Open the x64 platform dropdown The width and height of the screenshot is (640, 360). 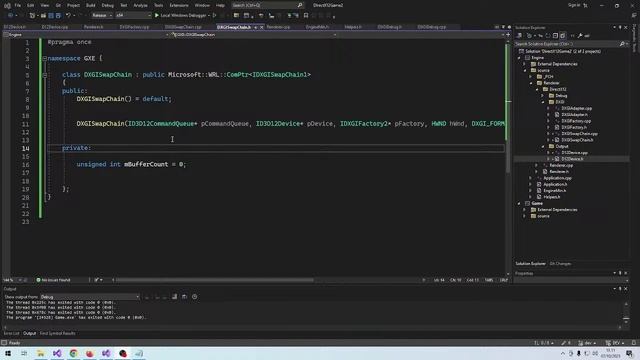[x=133, y=16]
